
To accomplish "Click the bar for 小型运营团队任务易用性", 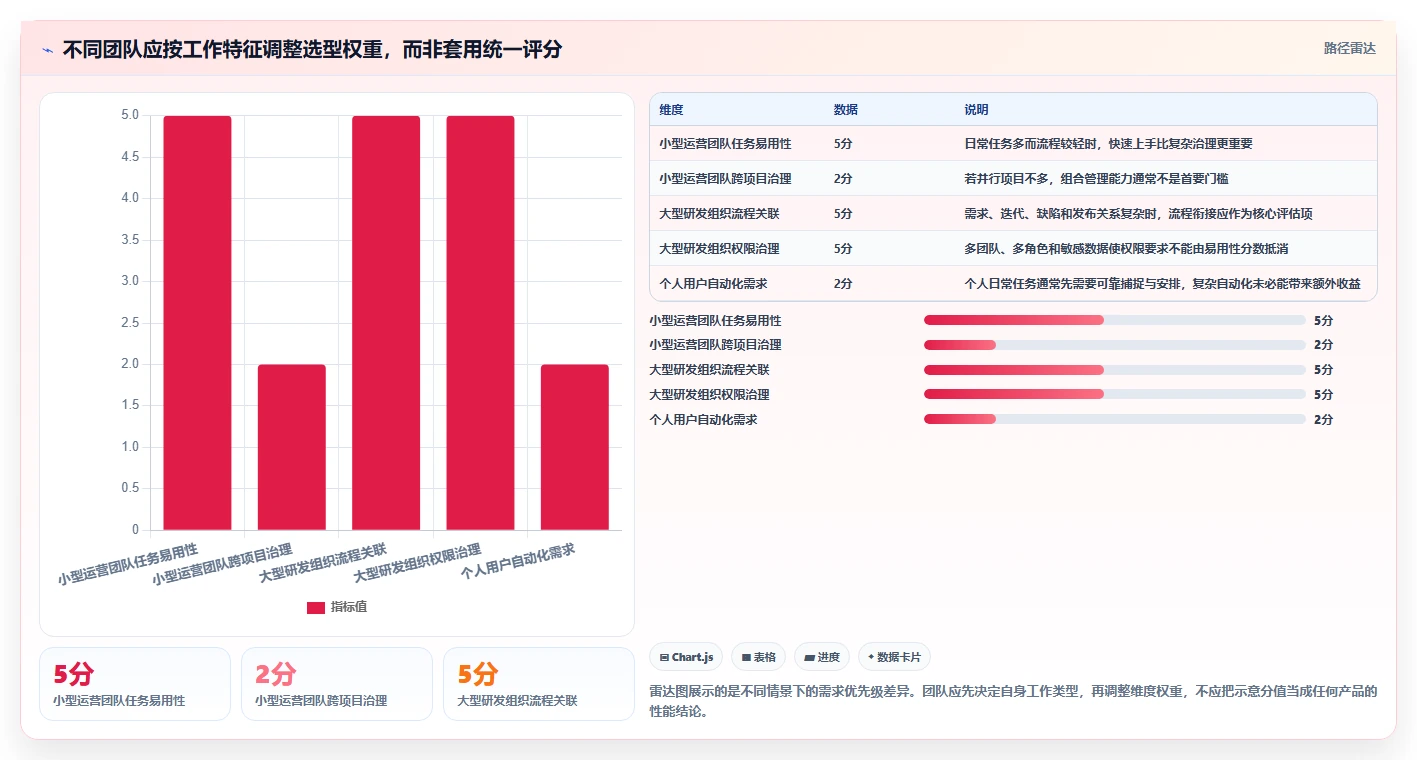I will 197,323.
